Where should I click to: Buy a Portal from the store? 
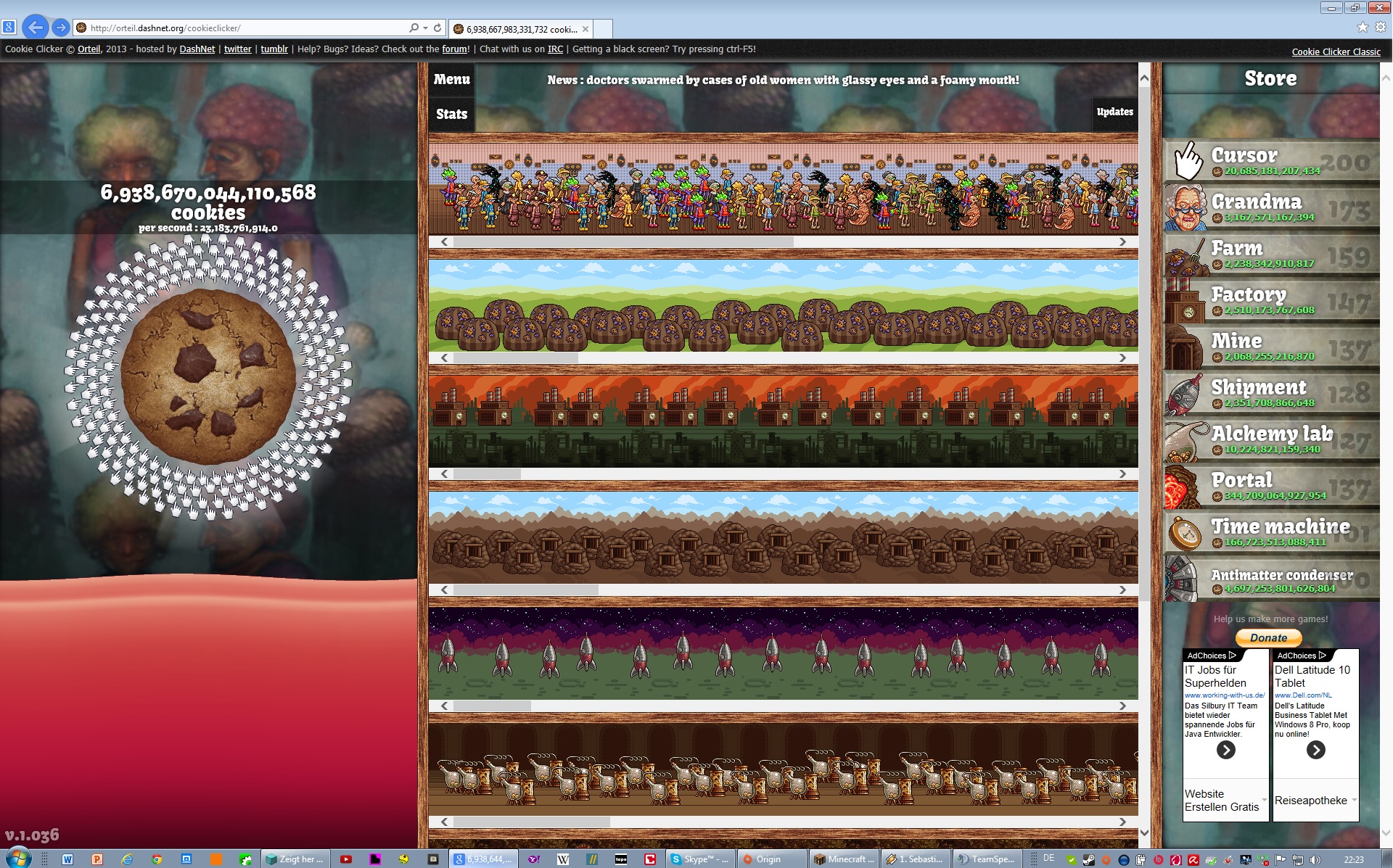coord(1271,486)
